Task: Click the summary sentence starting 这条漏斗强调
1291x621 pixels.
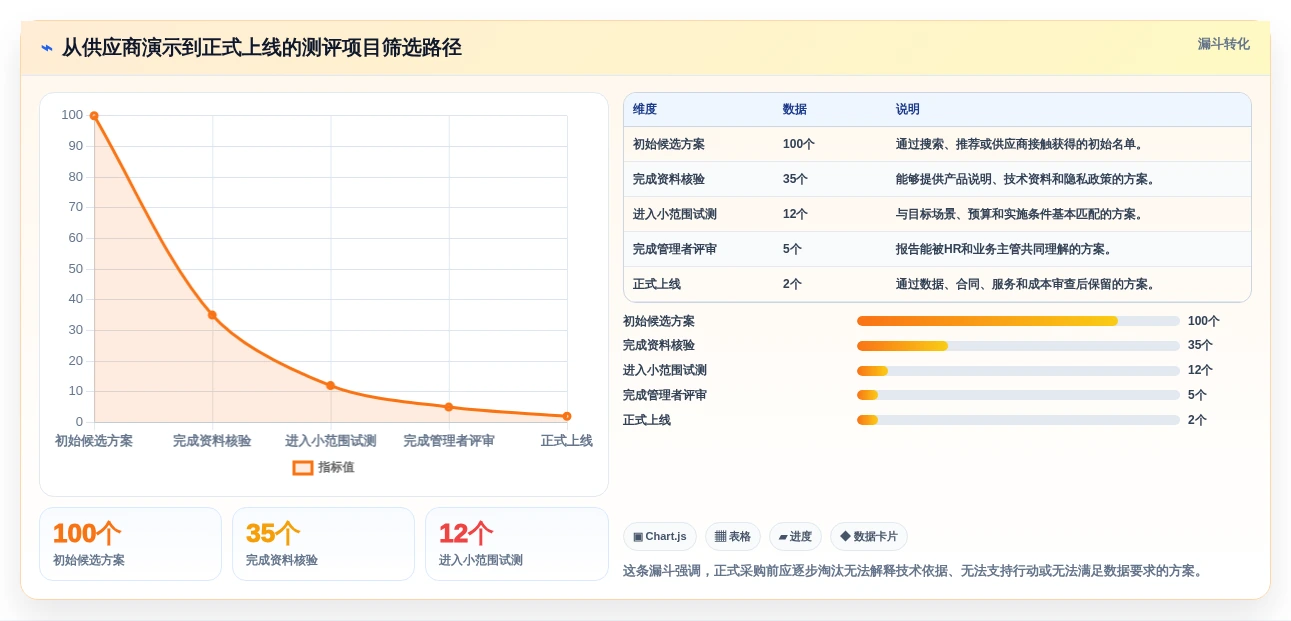Action: pyautogui.click(x=915, y=571)
